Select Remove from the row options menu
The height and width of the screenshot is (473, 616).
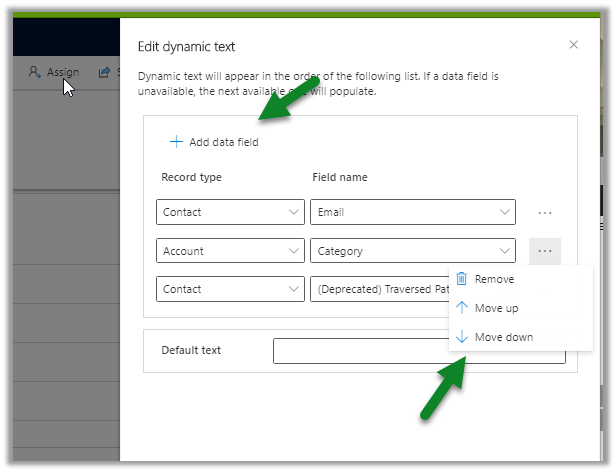[494, 279]
